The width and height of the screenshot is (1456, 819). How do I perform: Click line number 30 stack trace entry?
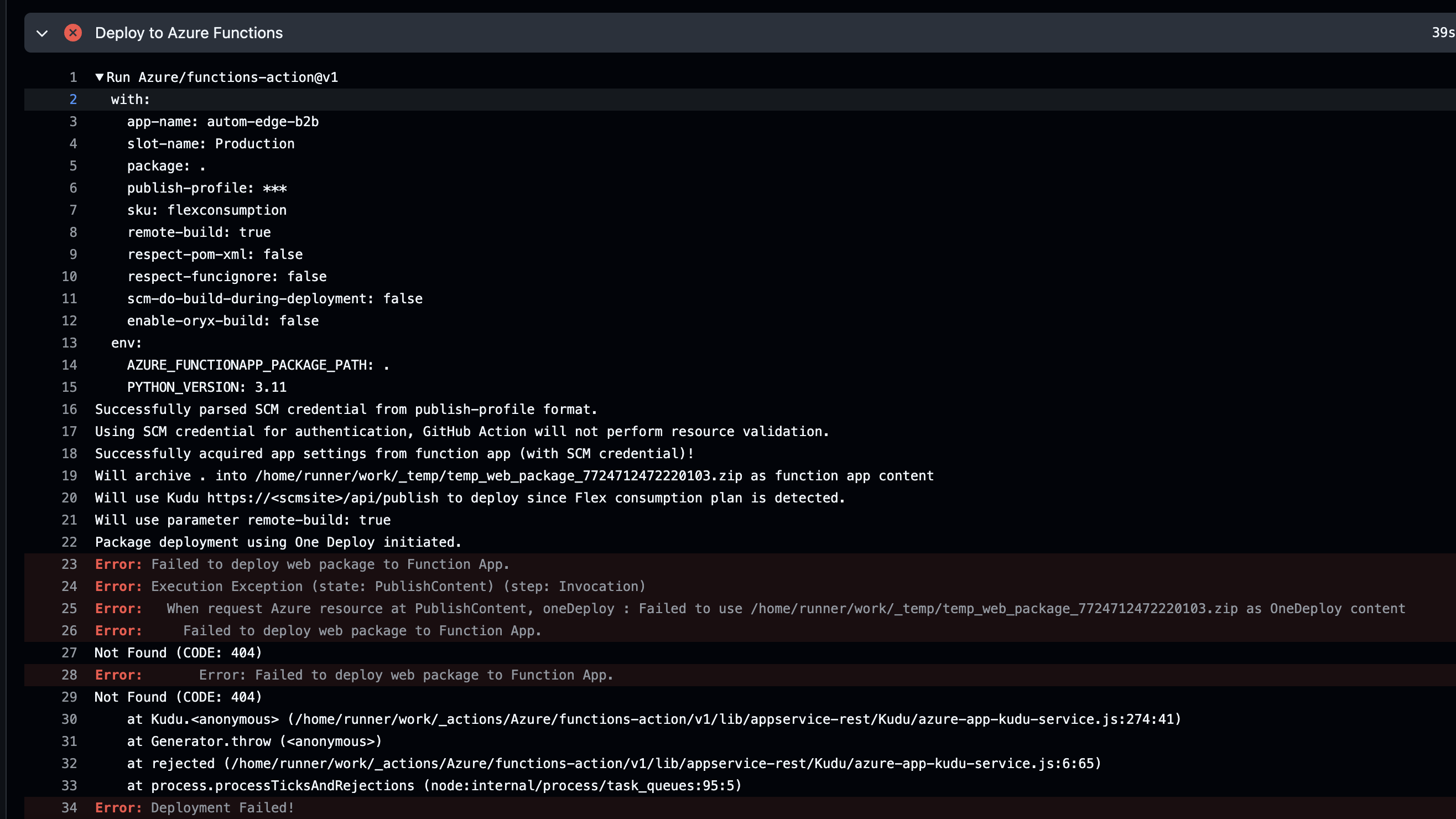69,719
